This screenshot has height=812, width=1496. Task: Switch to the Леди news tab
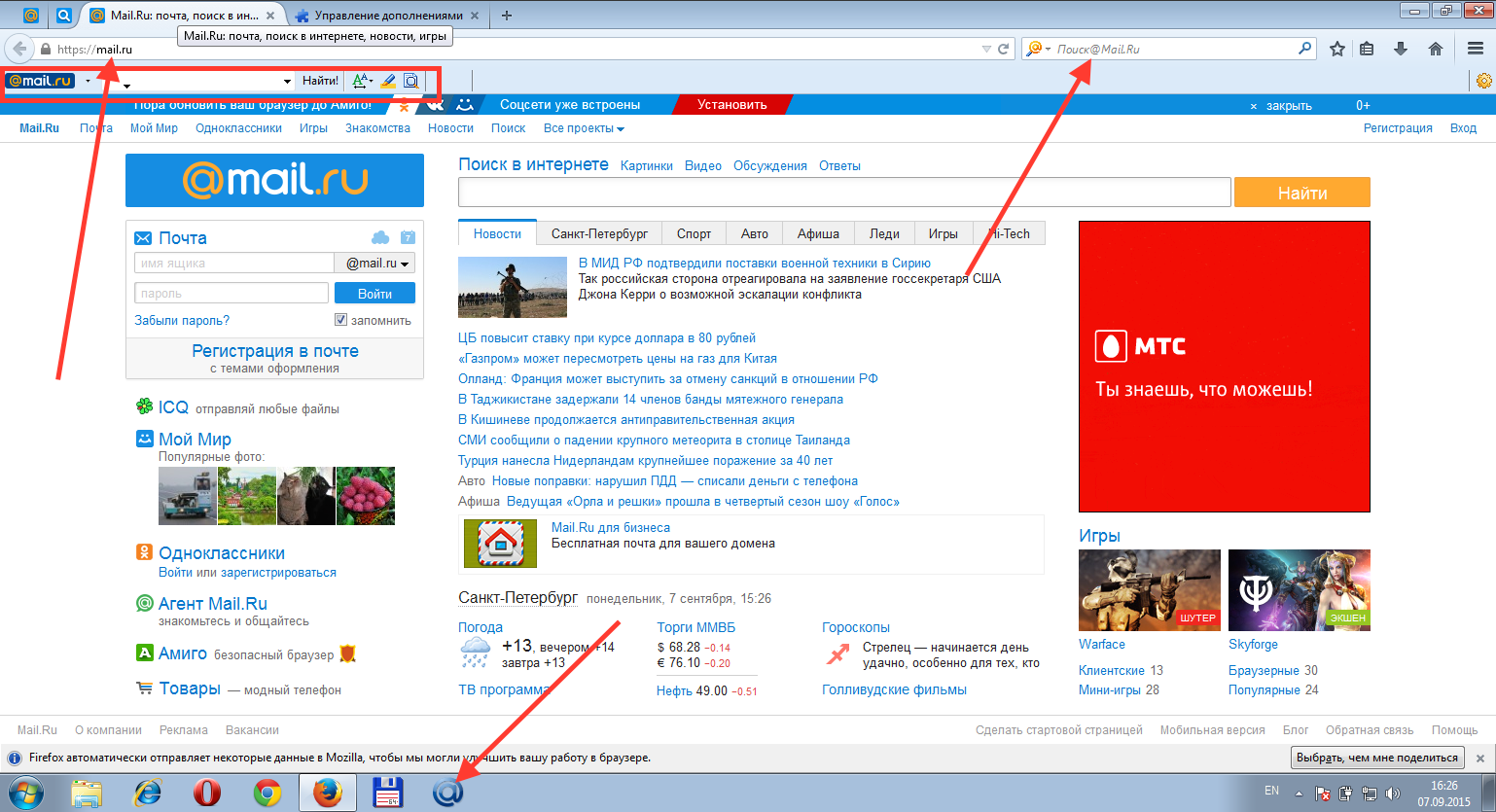[x=884, y=233]
